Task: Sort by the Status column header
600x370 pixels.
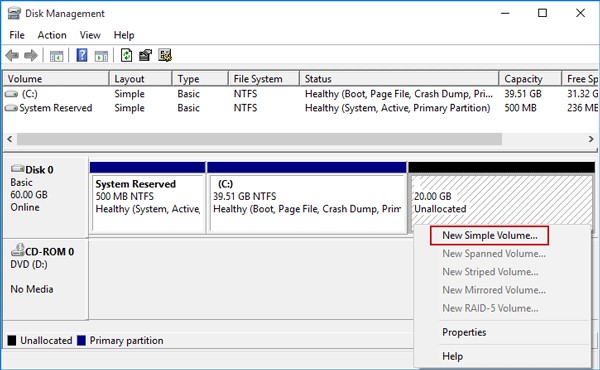Action: 399,79
